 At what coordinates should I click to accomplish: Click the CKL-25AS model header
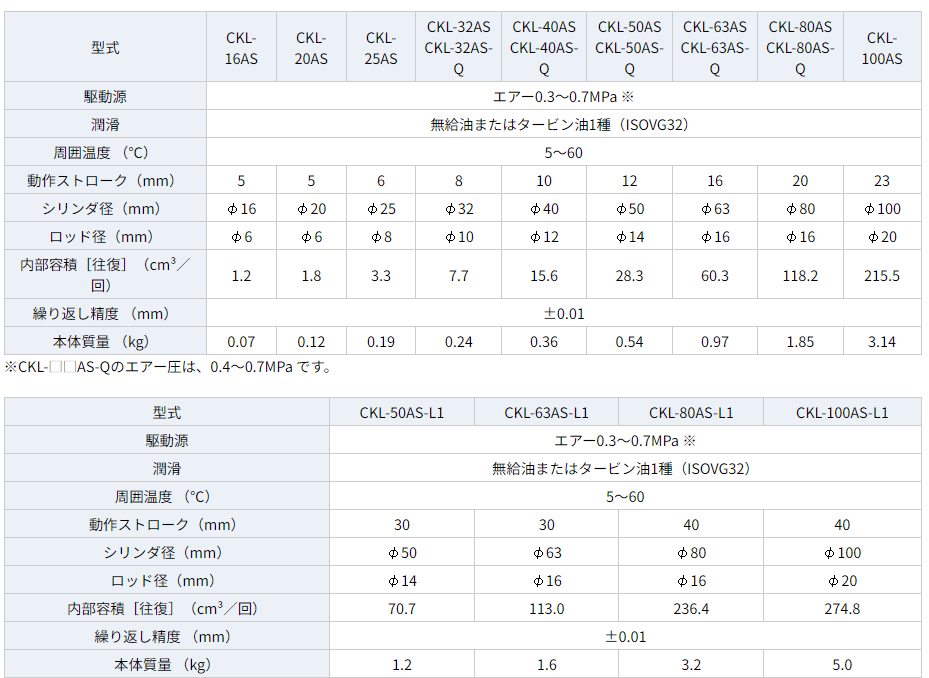pos(381,48)
